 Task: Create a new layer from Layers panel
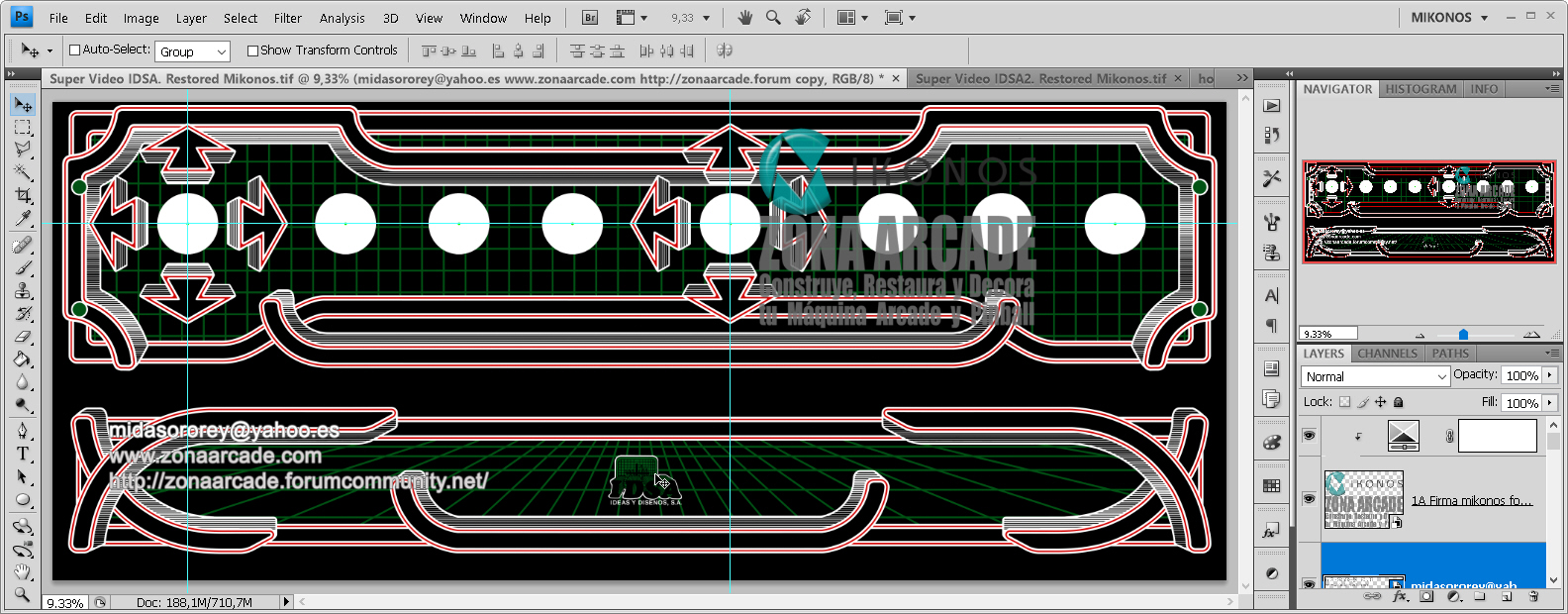coord(1507,596)
